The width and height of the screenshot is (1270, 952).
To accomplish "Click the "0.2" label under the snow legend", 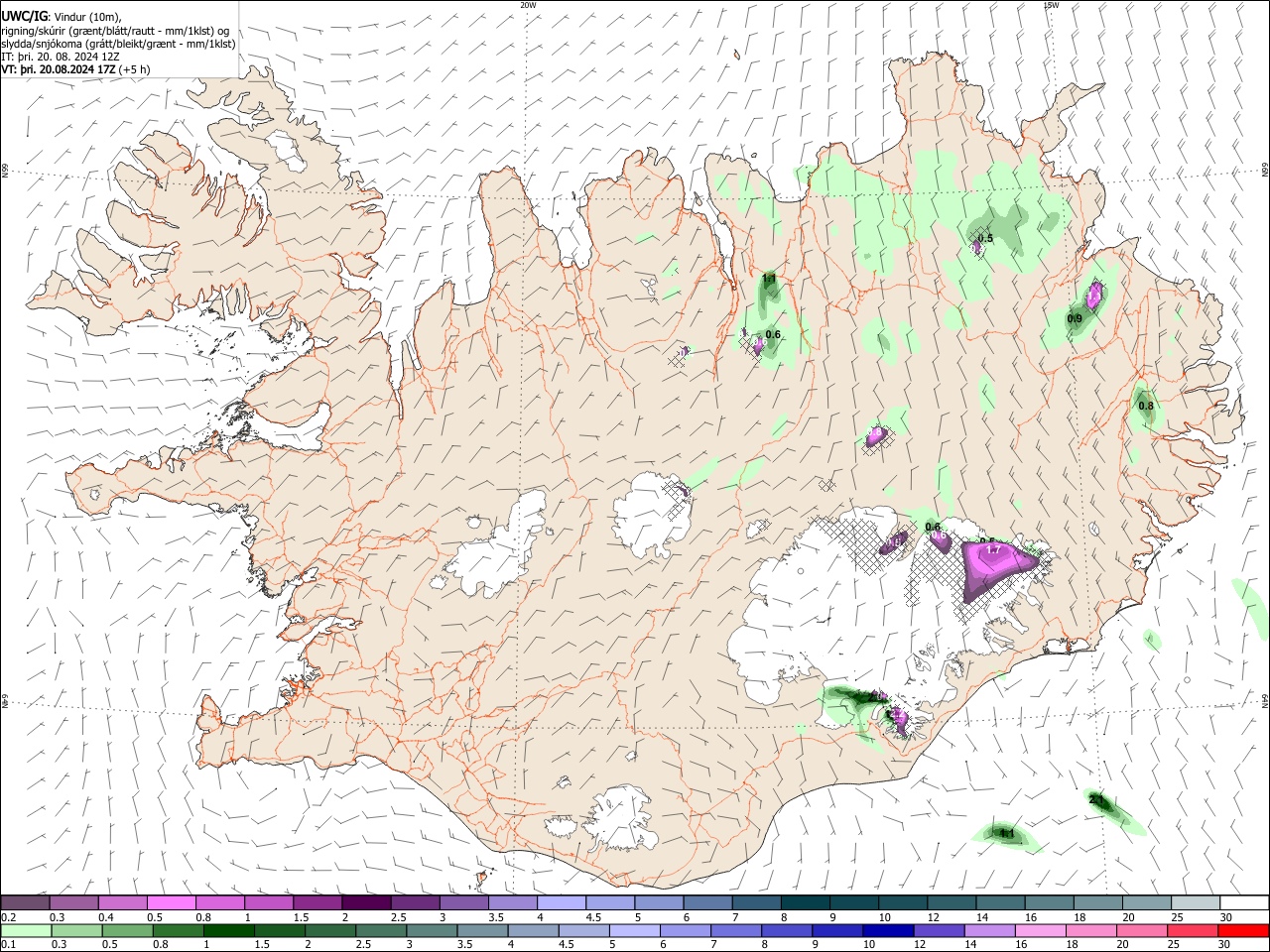I will point(9,917).
